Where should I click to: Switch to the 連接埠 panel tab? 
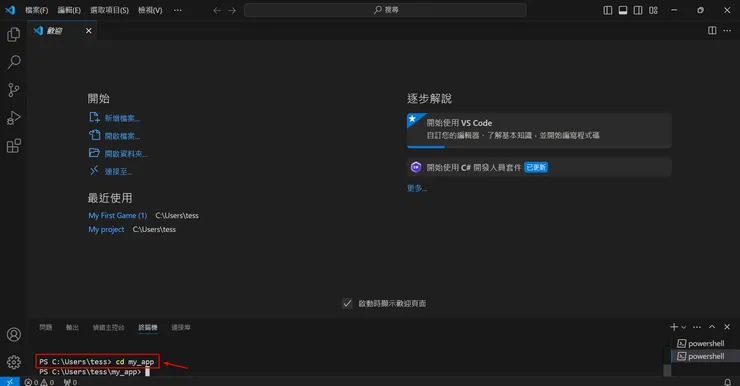(x=181, y=327)
